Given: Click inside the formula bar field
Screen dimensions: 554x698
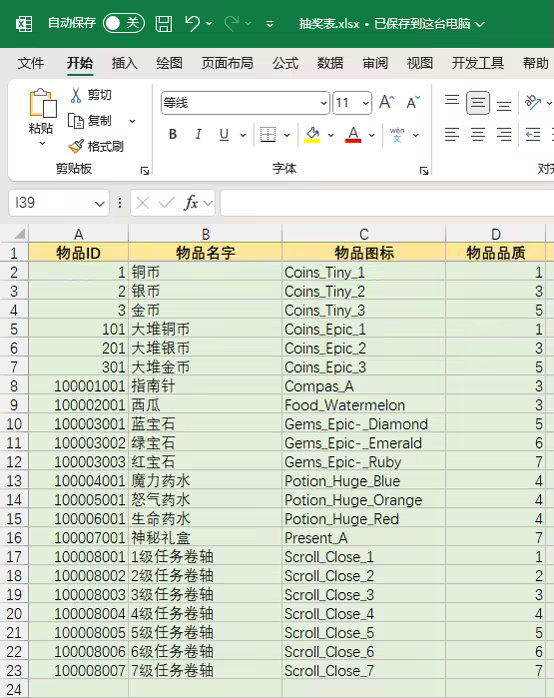Looking at the screenshot, I should coord(387,203).
